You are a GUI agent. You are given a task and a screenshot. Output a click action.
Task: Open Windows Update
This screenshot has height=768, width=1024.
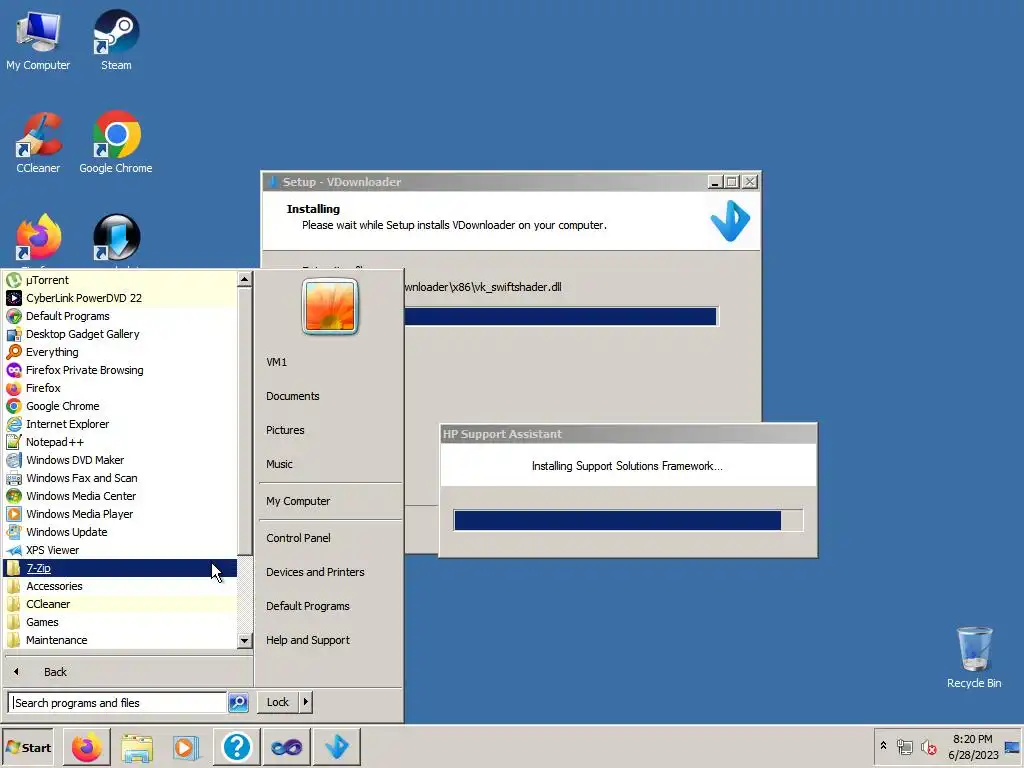[x=121, y=532]
